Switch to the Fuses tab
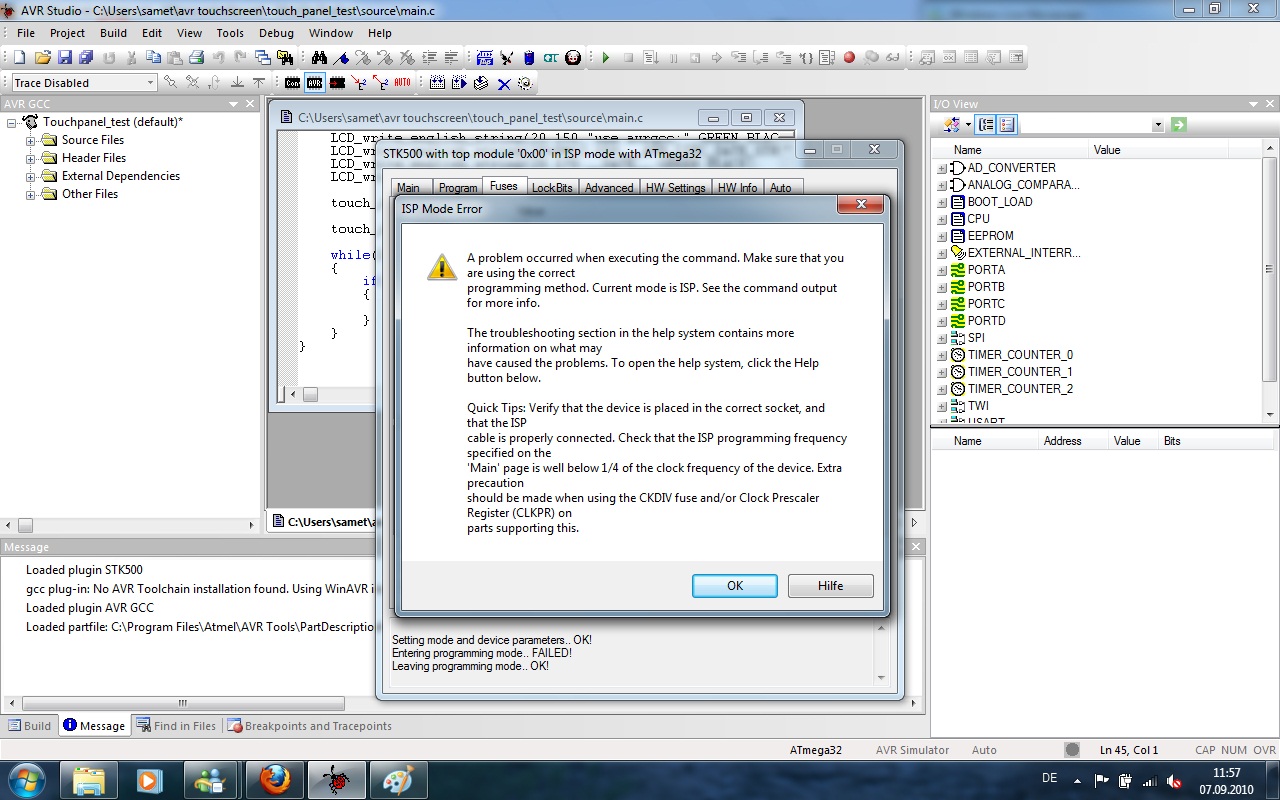Image resolution: width=1280 pixels, height=800 pixels. (x=504, y=187)
